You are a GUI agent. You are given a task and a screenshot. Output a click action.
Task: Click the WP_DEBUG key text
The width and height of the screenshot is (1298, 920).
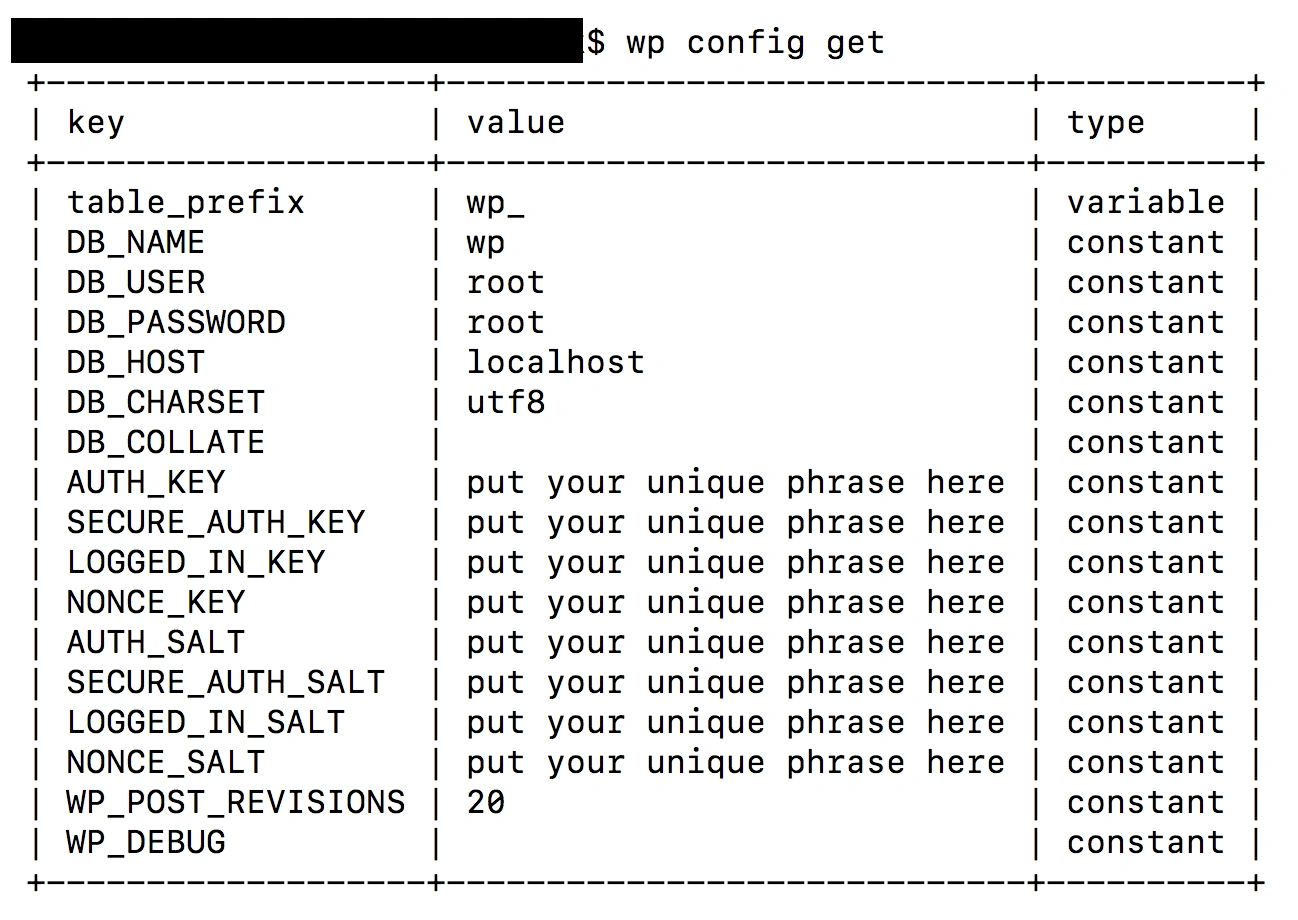click(x=145, y=843)
